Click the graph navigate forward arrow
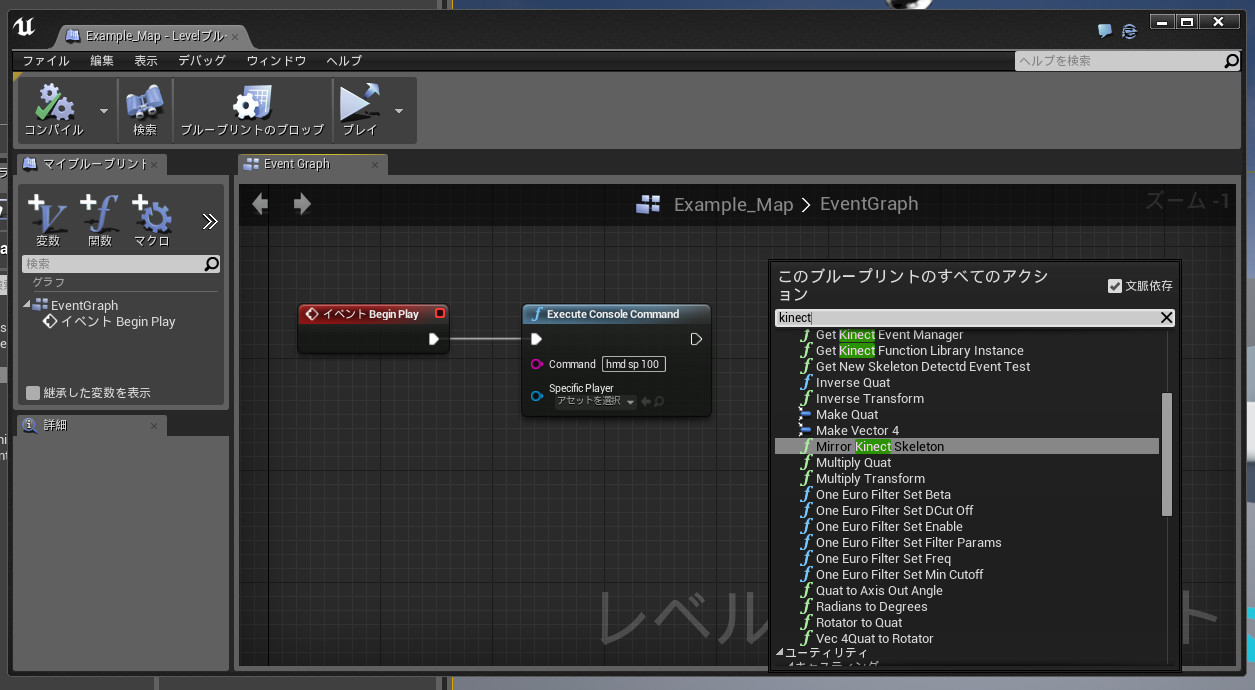 pos(302,204)
